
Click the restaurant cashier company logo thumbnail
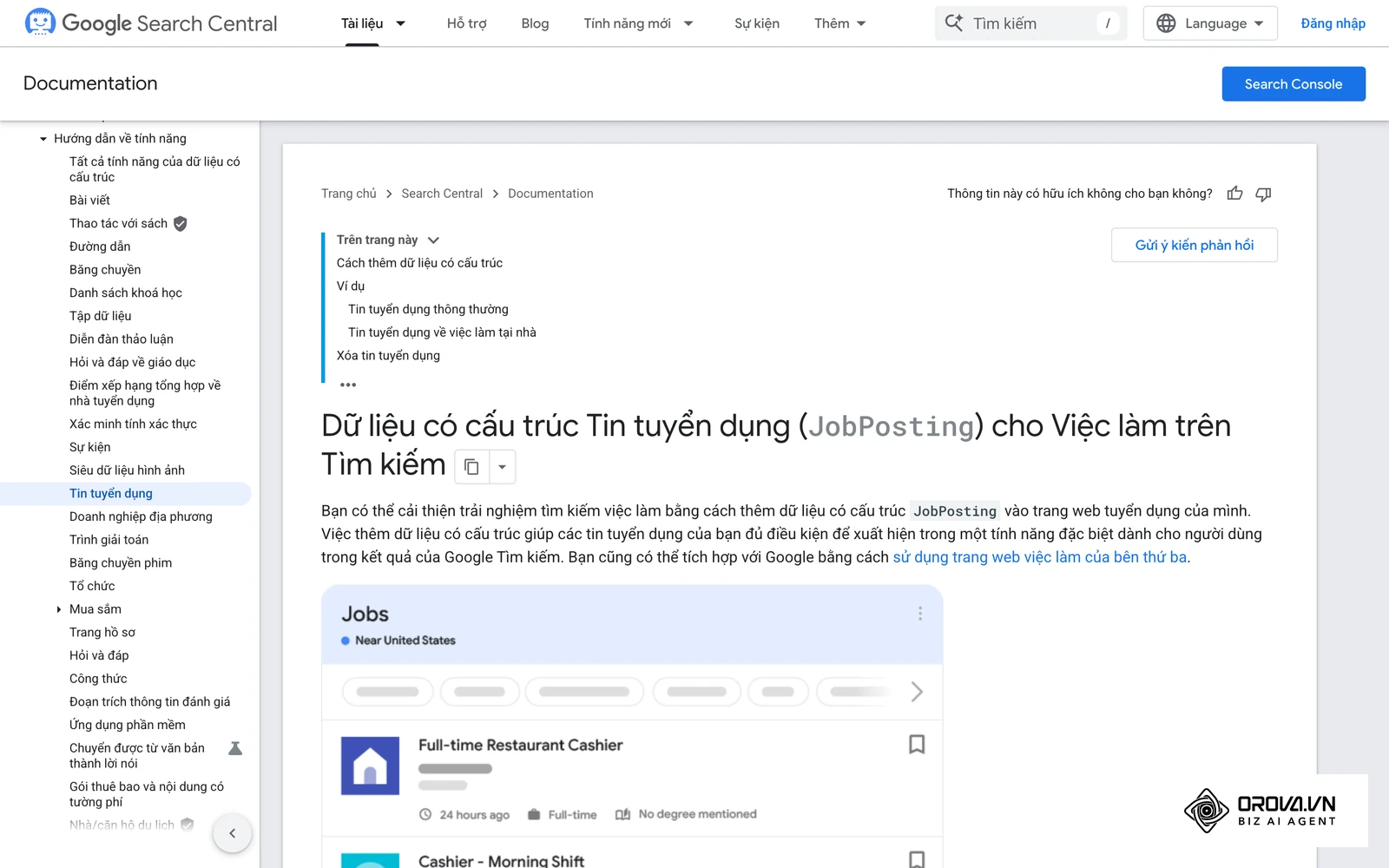371,766
